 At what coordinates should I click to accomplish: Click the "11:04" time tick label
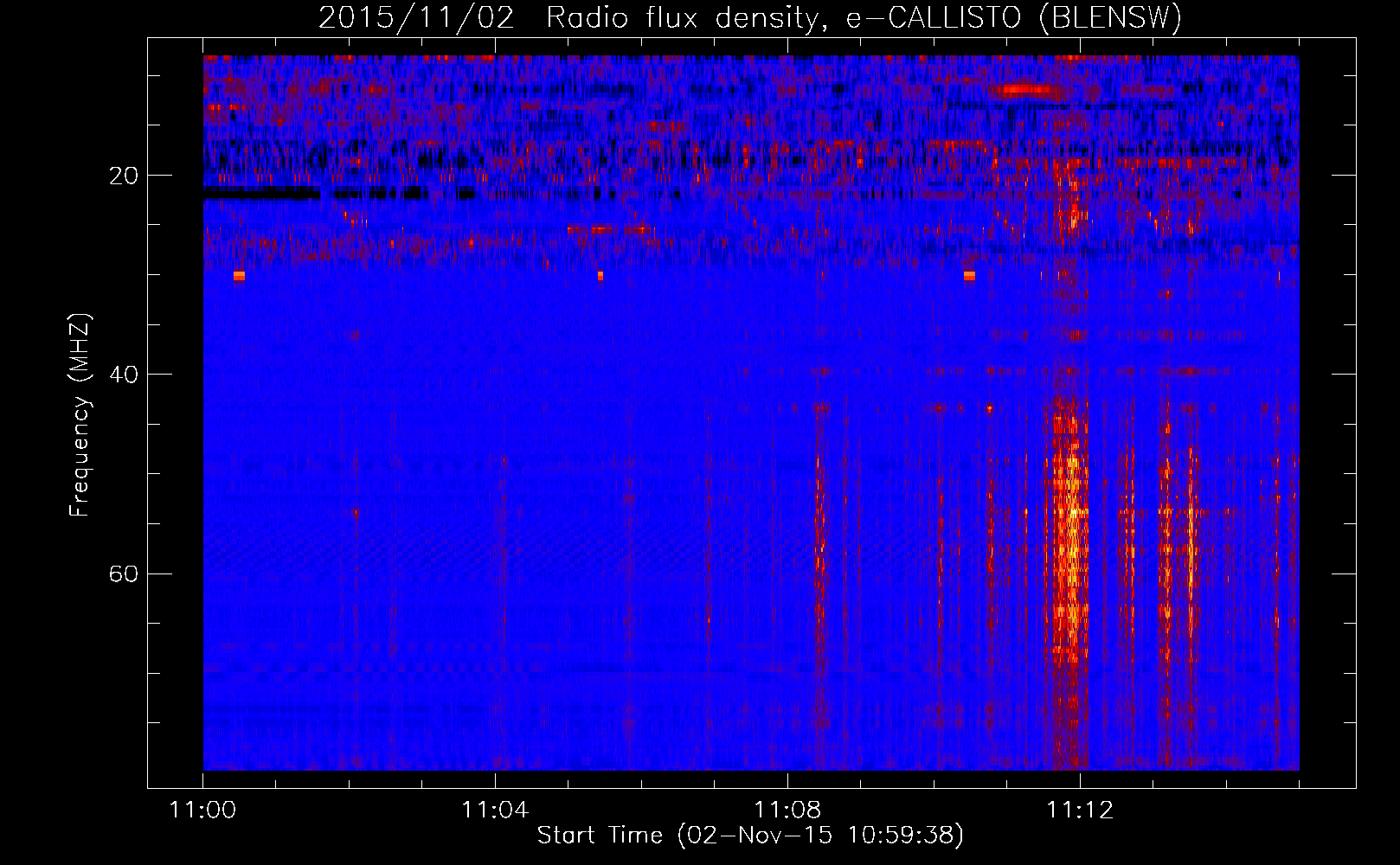click(495, 811)
